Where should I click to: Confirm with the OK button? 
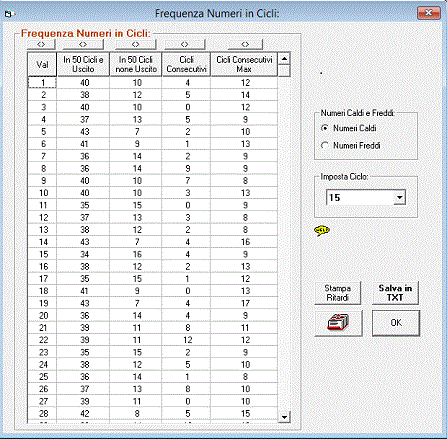(396, 323)
